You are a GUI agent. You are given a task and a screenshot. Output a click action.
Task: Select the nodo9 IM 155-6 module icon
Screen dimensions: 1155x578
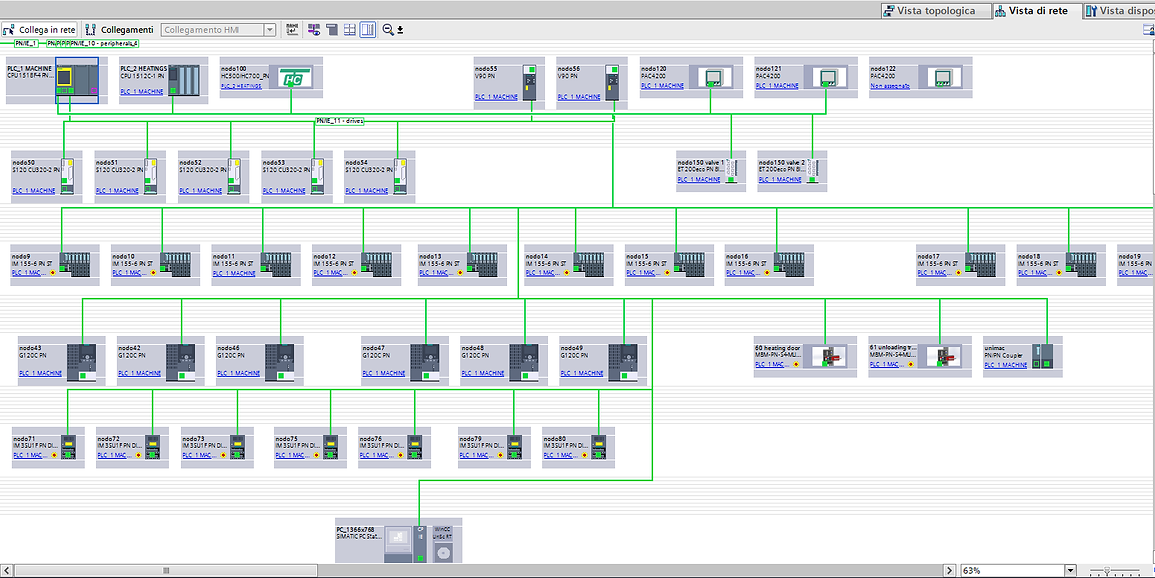point(75,264)
